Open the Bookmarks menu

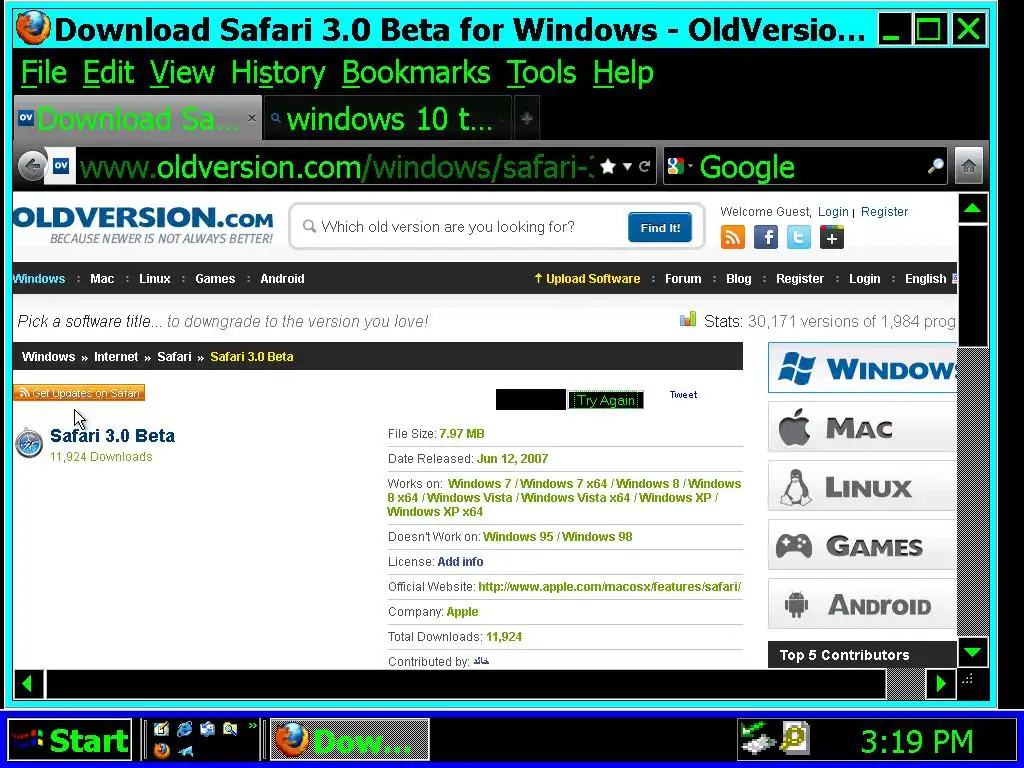[416, 72]
